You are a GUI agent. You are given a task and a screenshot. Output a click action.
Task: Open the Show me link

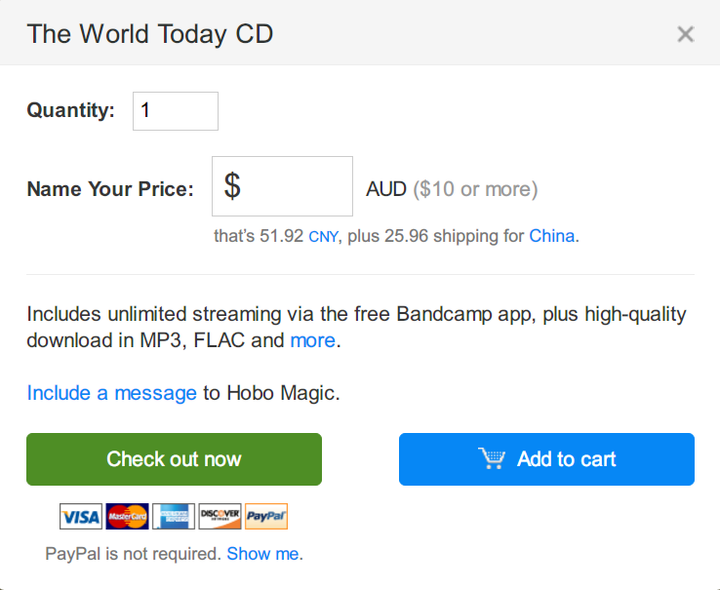pyautogui.click(x=264, y=554)
